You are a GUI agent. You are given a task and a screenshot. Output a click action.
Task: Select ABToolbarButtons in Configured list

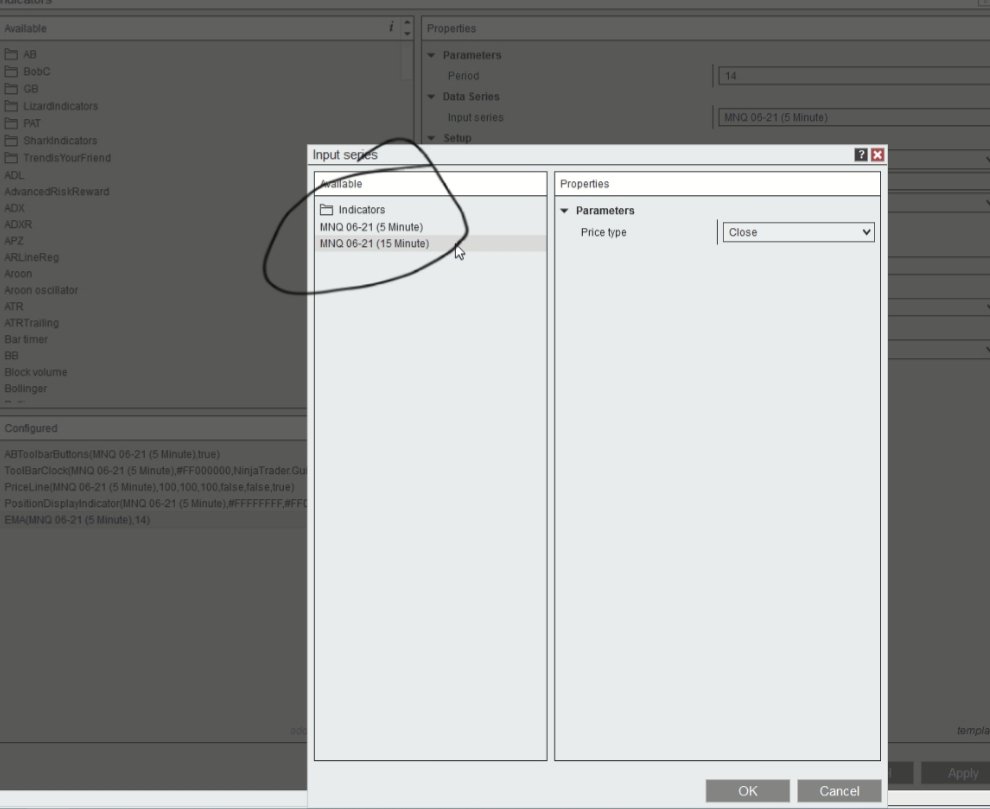click(x=112, y=454)
